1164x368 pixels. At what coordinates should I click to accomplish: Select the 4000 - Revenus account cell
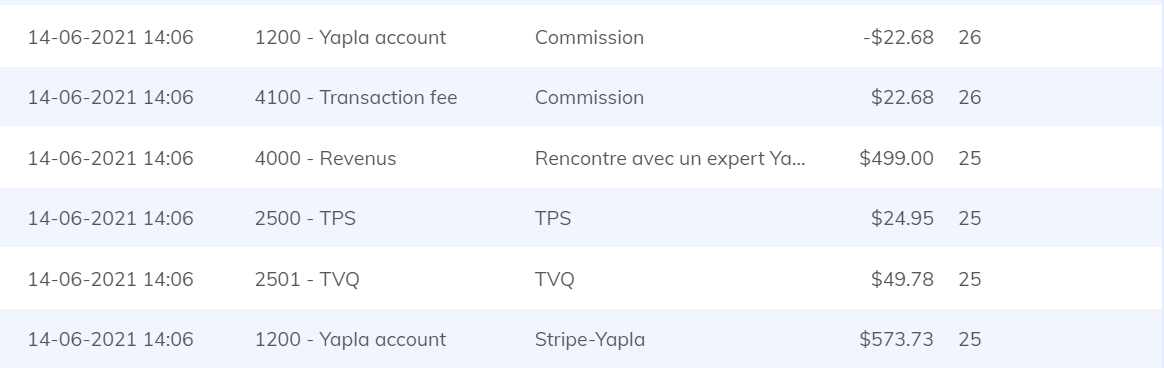(325, 158)
